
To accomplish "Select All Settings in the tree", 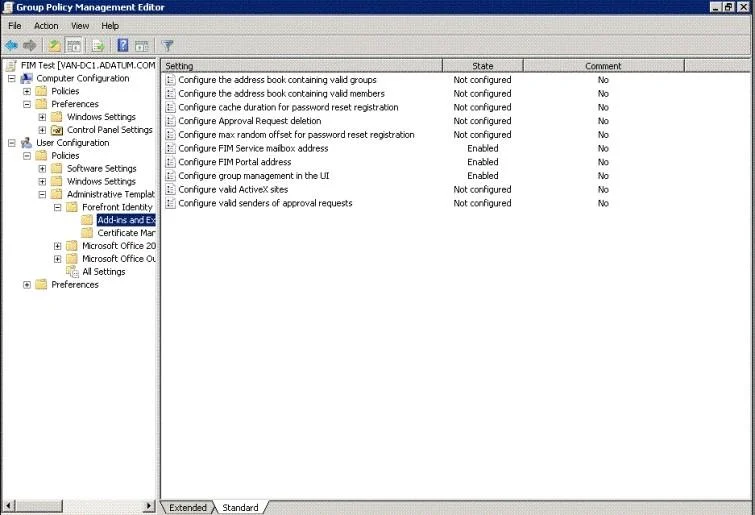I will [104, 272].
